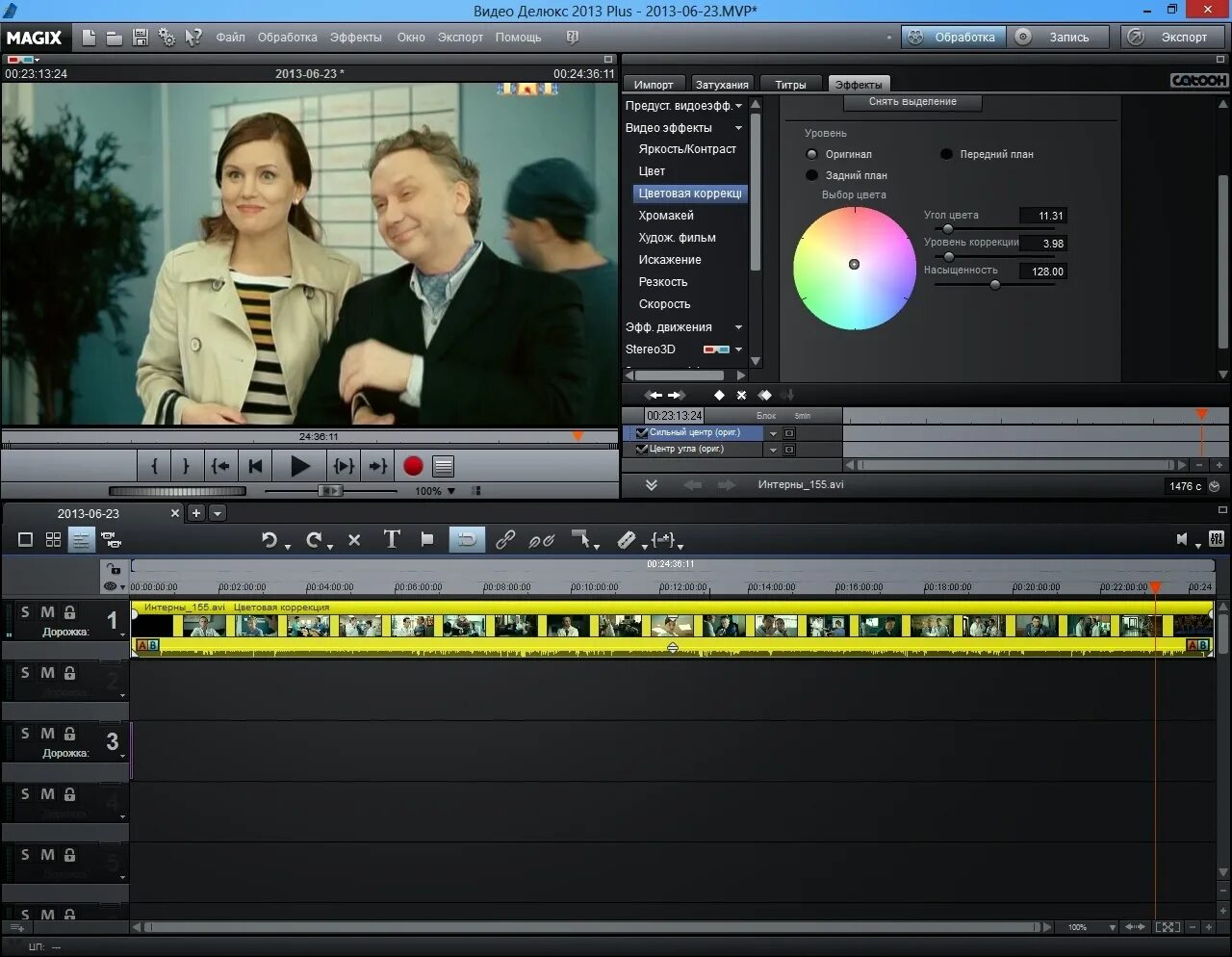Click Play in the preview transport
Image resolution: width=1232 pixels, height=957 pixels.
click(300, 466)
